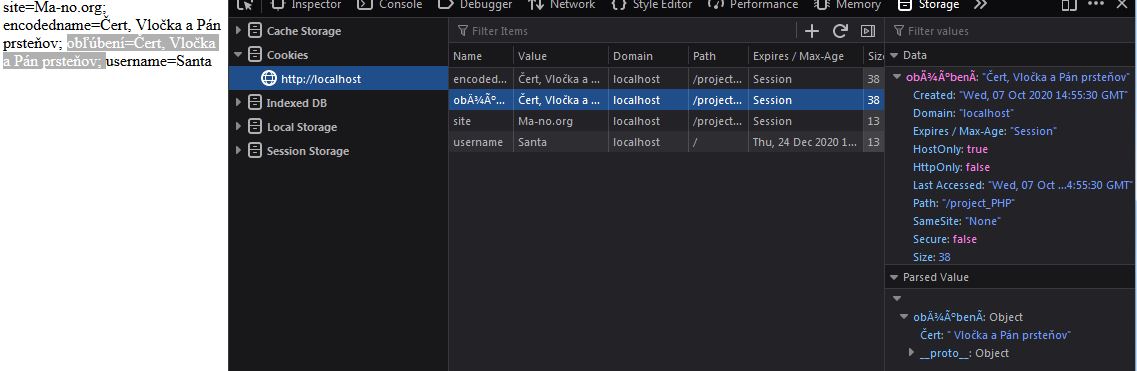Expand the Local Storage tree arrow
This screenshot has width=1137, height=371.
239,127
